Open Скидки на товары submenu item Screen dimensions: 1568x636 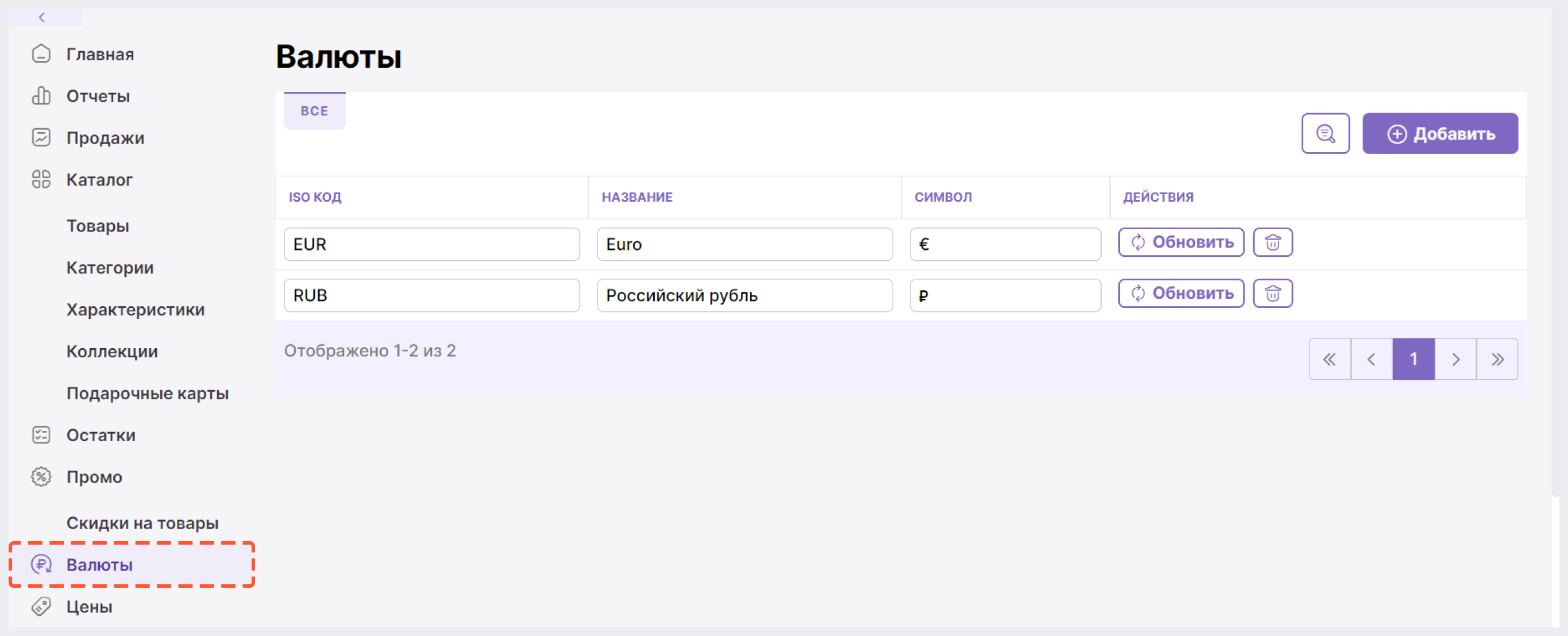point(142,523)
